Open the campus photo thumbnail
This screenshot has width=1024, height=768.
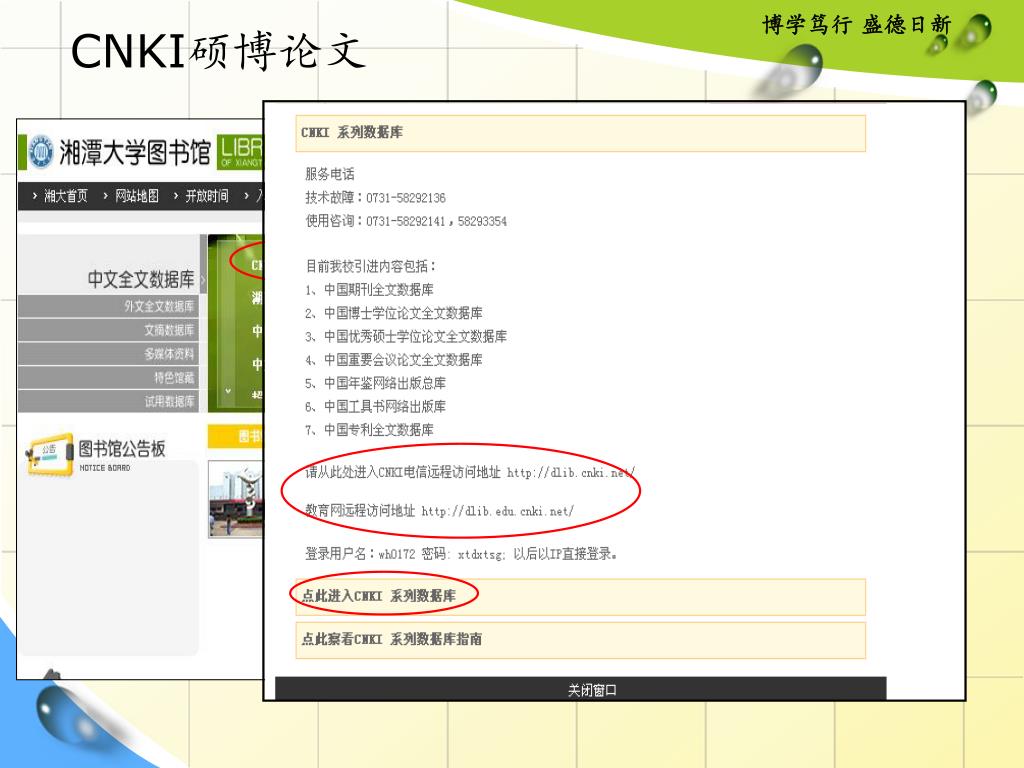tap(236, 499)
